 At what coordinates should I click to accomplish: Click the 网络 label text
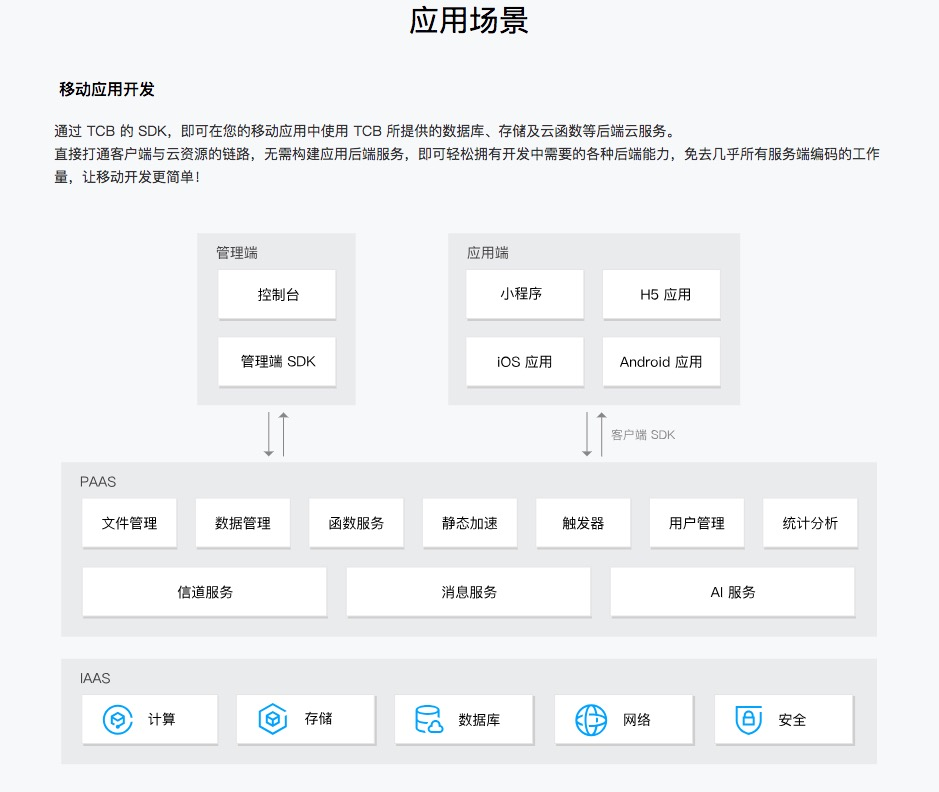tap(637, 720)
